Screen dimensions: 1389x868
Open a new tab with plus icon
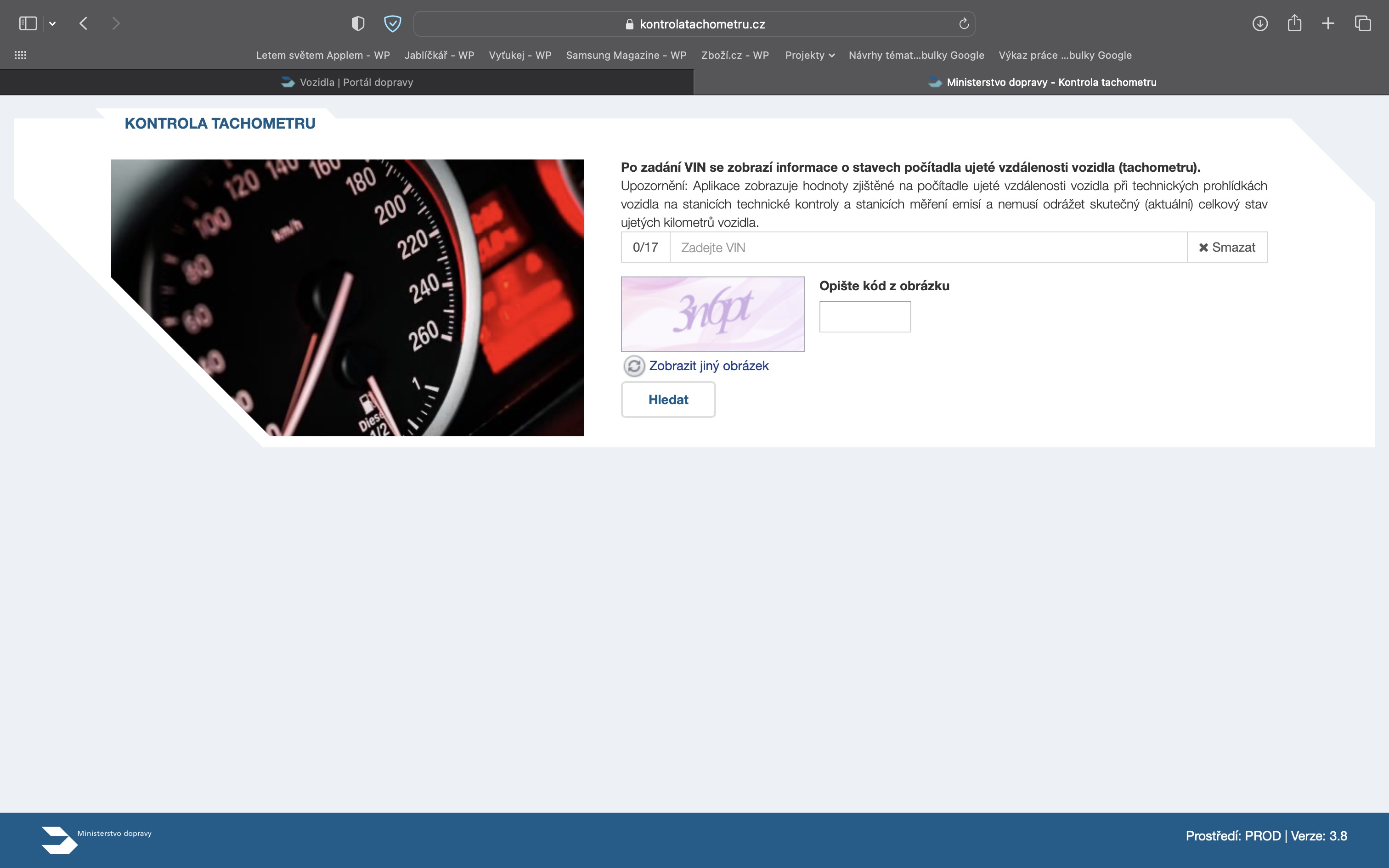pyautogui.click(x=1327, y=23)
